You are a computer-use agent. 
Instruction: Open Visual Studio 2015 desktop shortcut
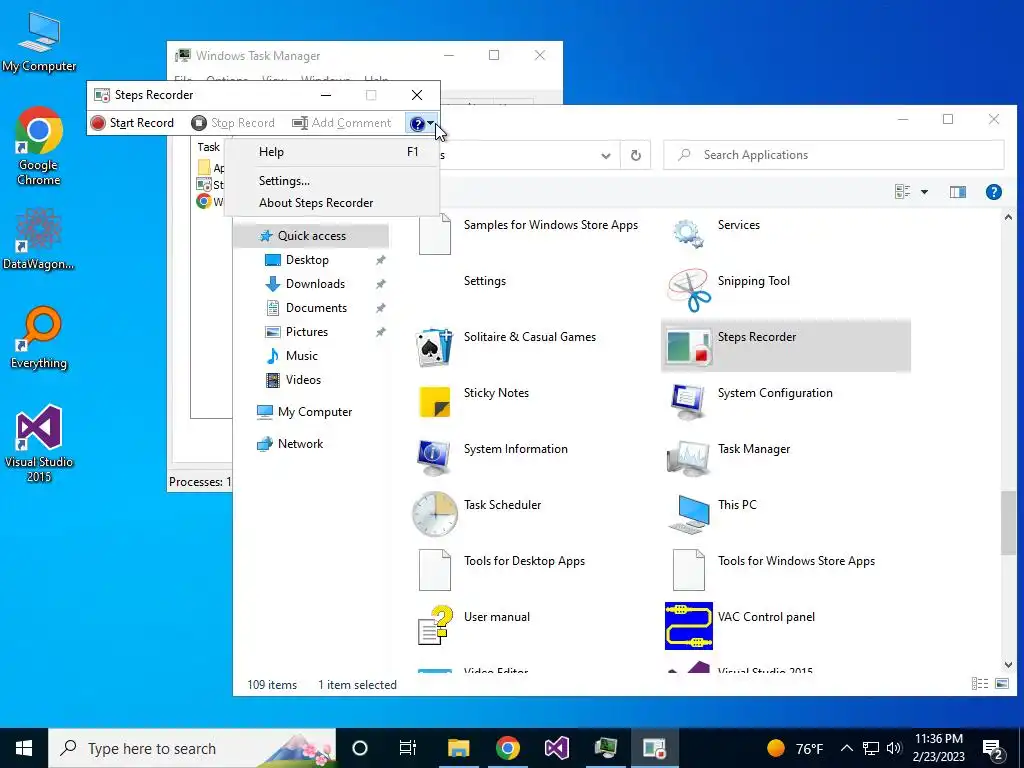pyautogui.click(x=39, y=444)
